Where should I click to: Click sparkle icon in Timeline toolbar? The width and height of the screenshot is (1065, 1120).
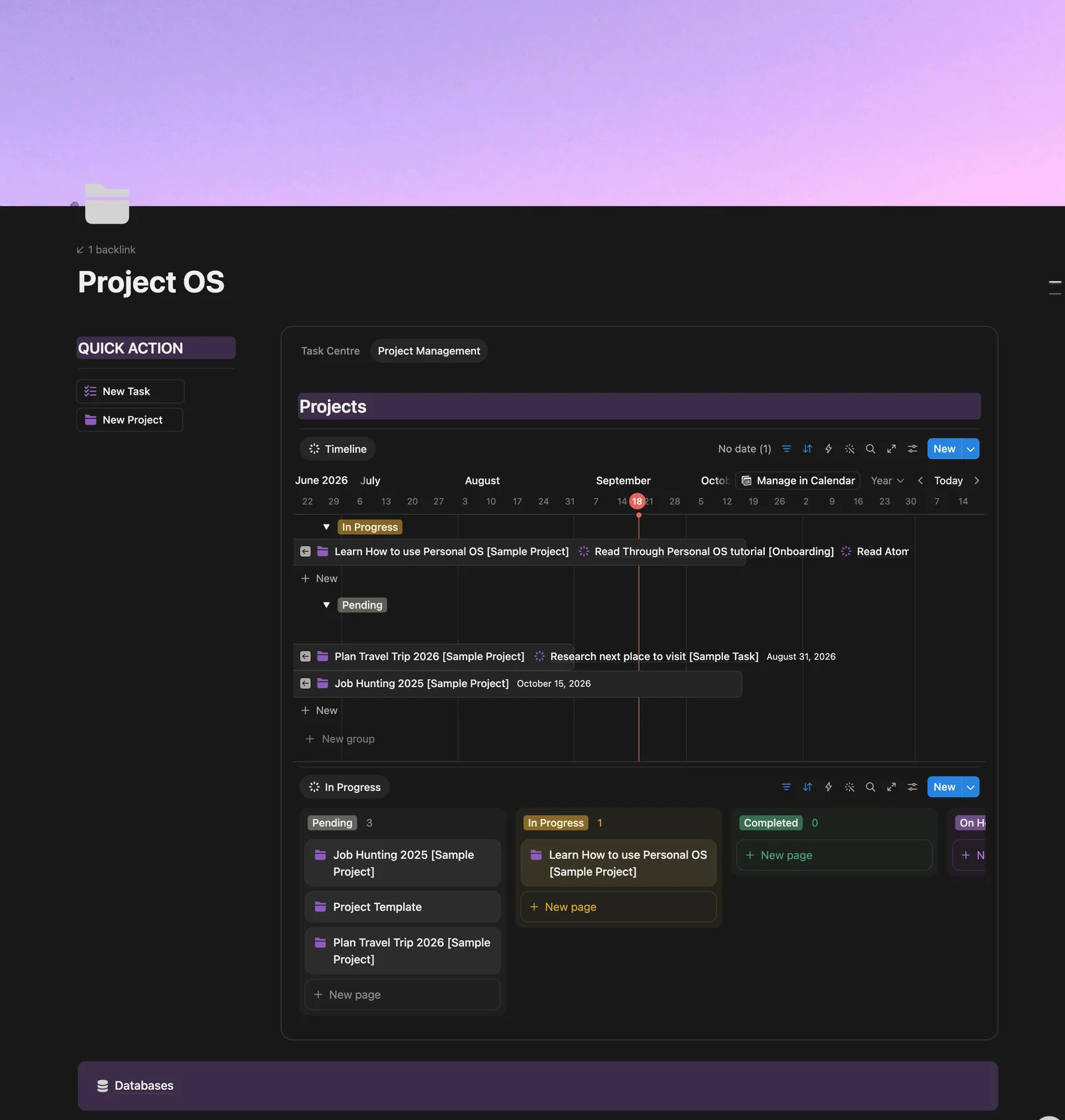click(849, 449)
